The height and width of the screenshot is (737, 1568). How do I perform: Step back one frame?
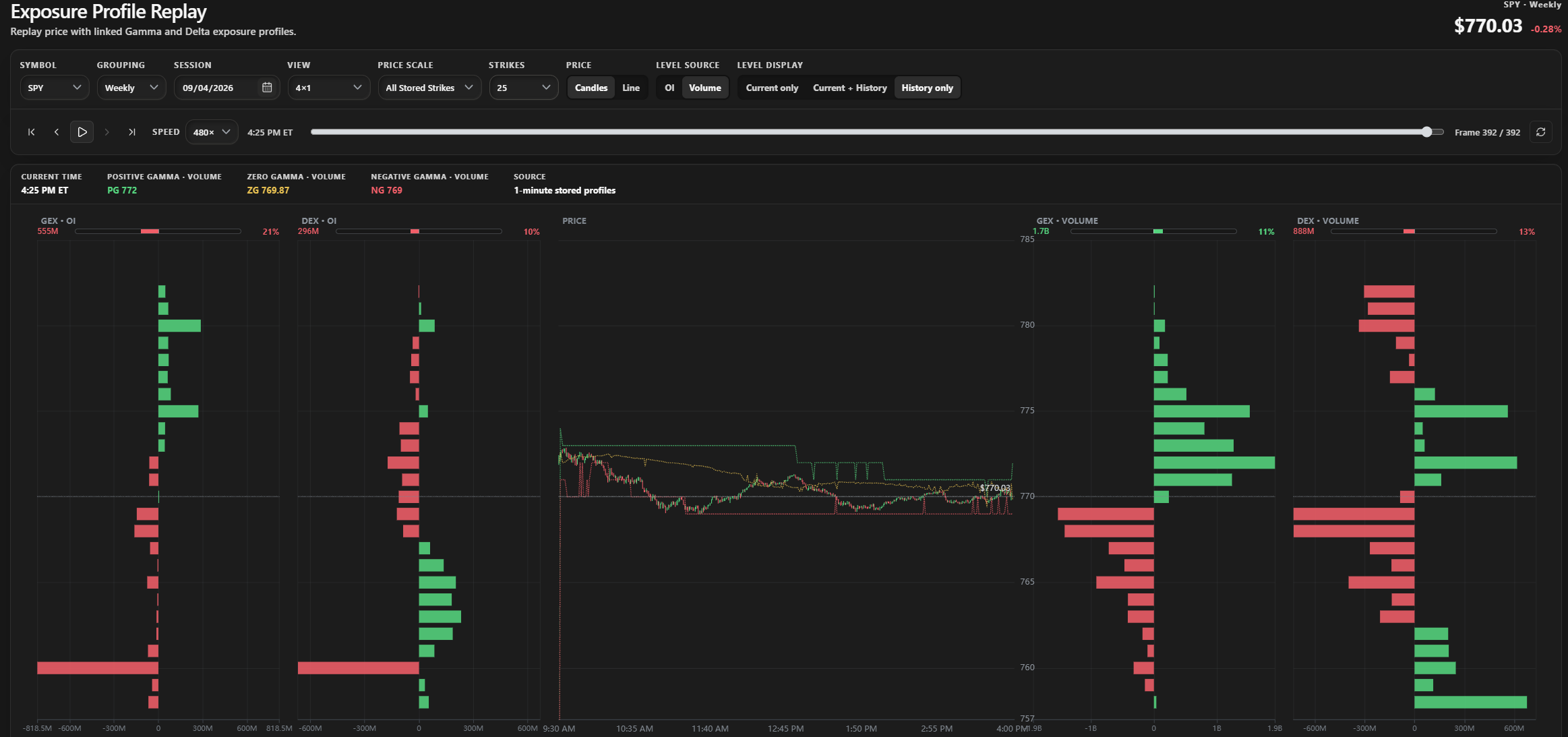pos(57,132)
